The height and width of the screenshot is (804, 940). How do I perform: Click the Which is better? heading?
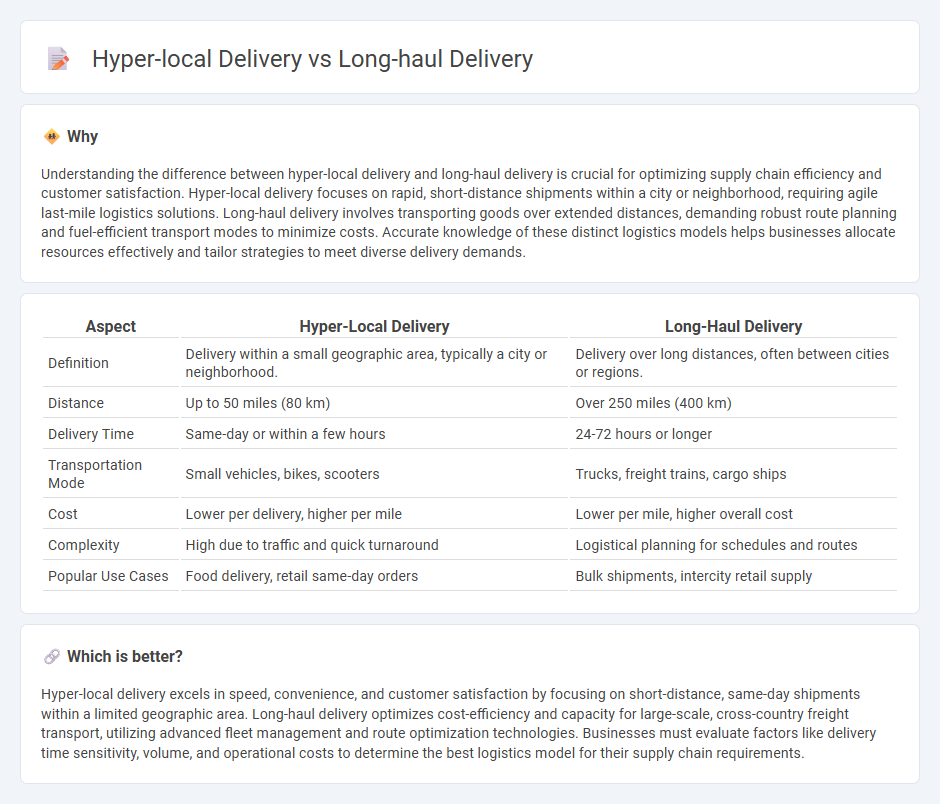(125, 657)
